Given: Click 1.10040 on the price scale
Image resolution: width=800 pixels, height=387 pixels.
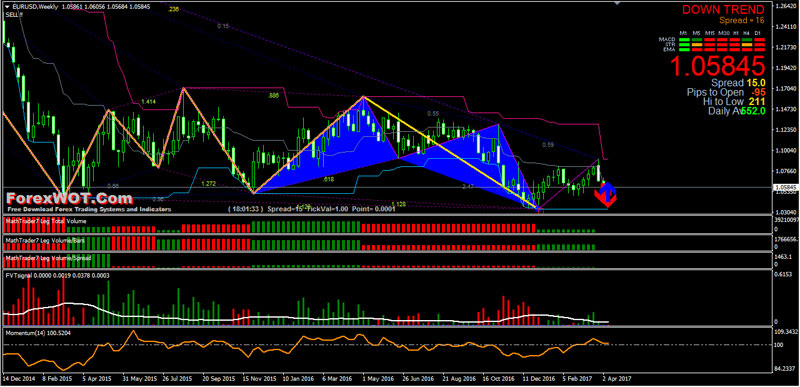Looking at the screenshot, I should (x=786, y=150).
